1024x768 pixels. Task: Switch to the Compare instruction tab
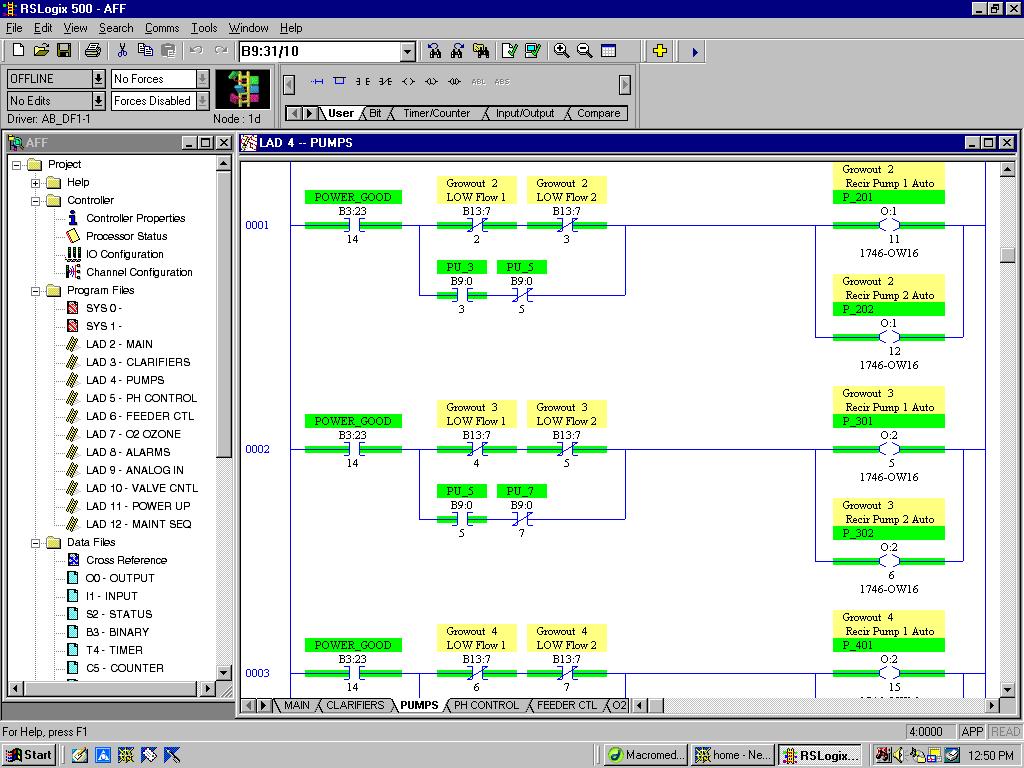pyautogui.click(x=598, y=113)
